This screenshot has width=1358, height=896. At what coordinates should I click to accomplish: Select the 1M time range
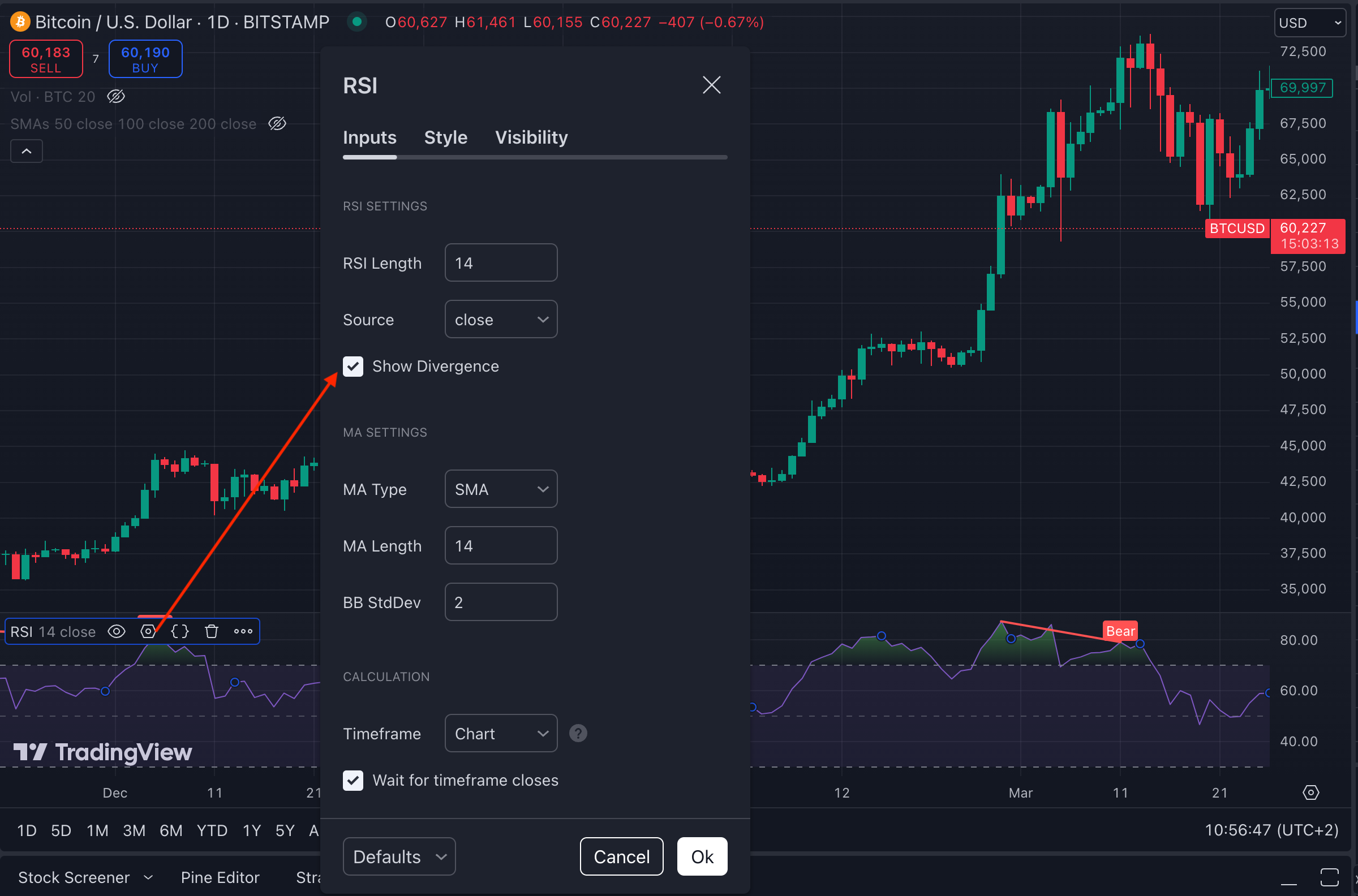pos(97,830)
